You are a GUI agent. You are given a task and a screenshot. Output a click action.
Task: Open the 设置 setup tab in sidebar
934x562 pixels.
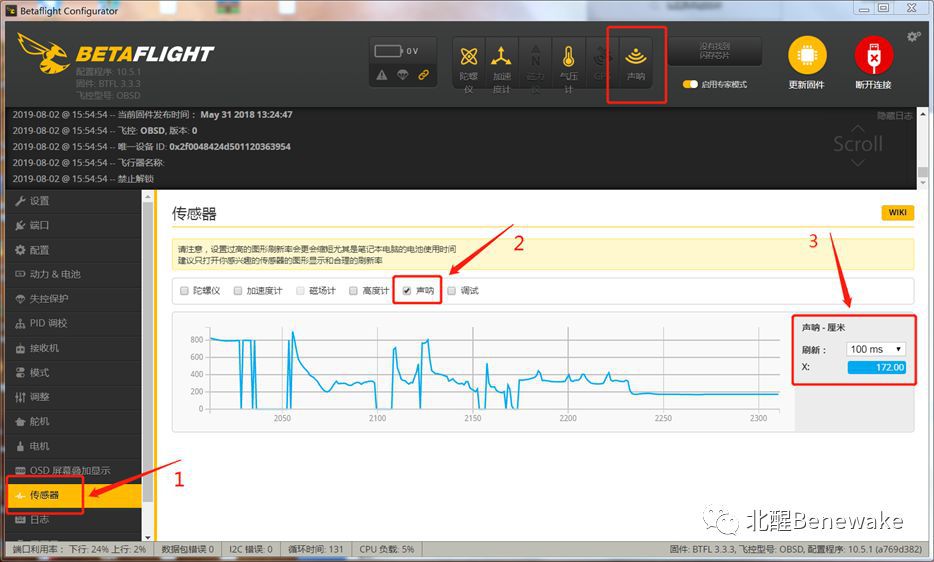(x=74, y=201)
